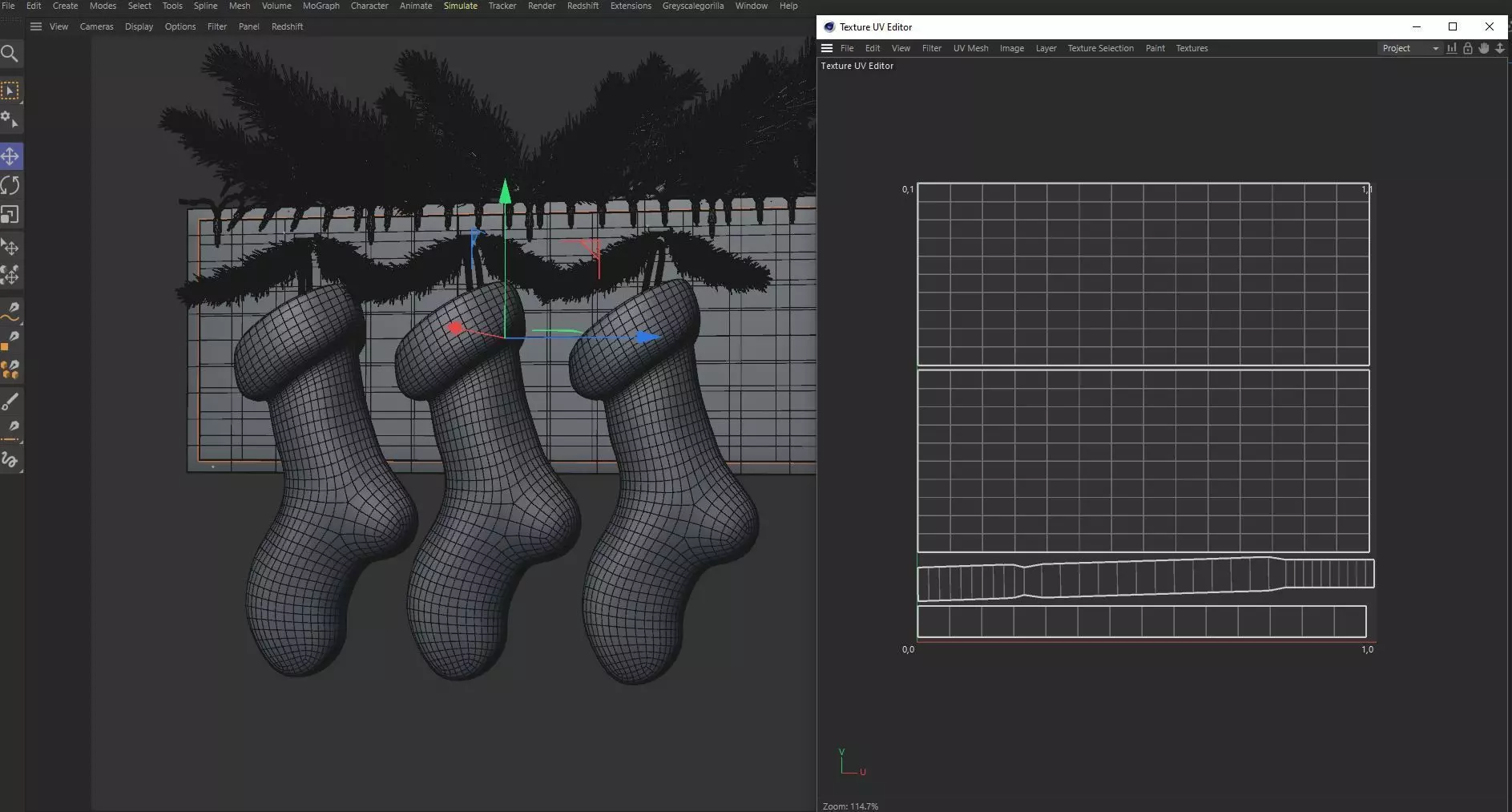Open the Paint menu in UV Editor
The image size is (1512, 812).
[1155, 48]
